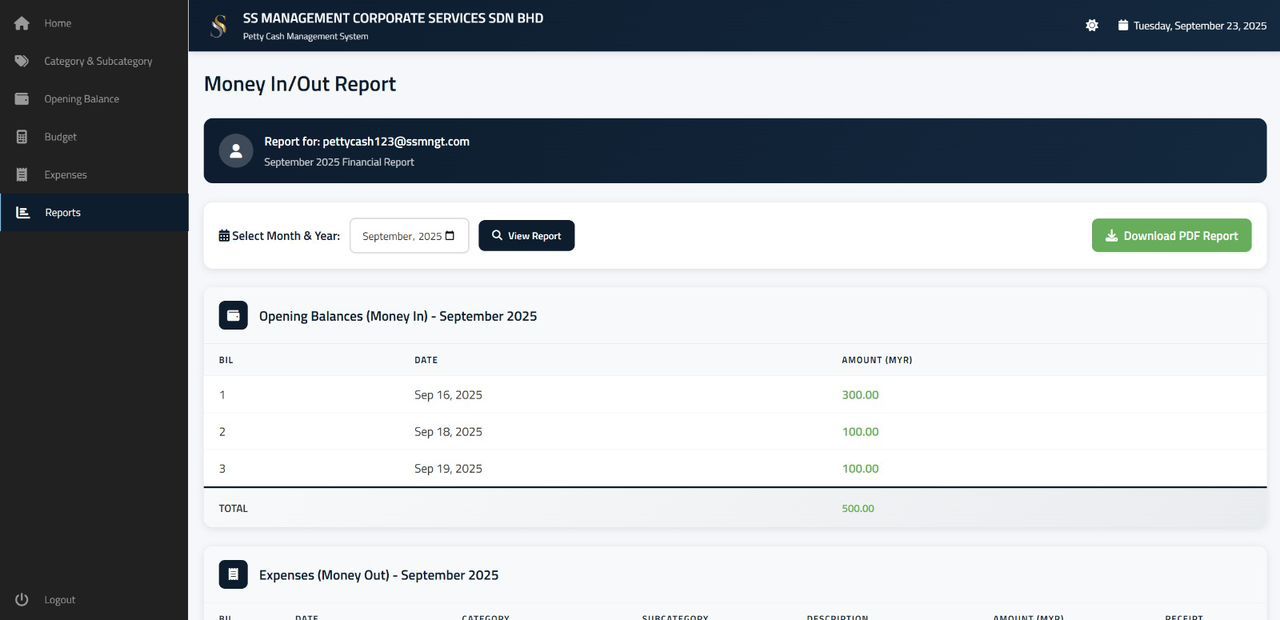
Task: Click the receipt icon beside Expenses (Money Out)
Action: 233,575
